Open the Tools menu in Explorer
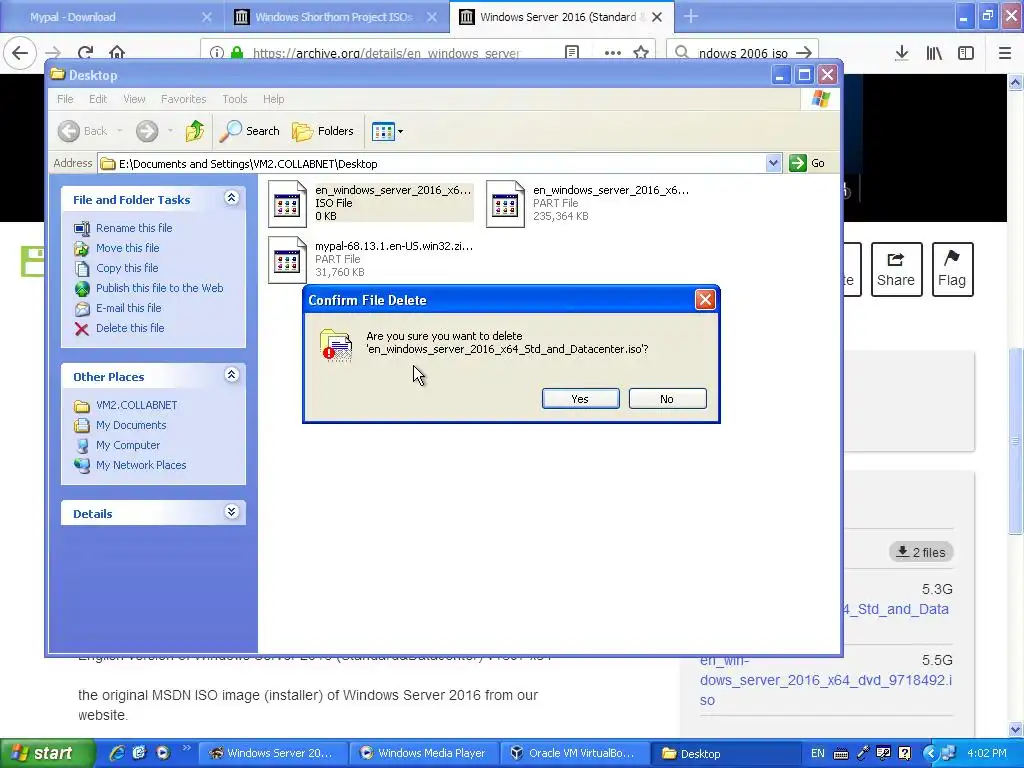The width and height of the screenshot is (1024, 768). click(x=234, y=99)
